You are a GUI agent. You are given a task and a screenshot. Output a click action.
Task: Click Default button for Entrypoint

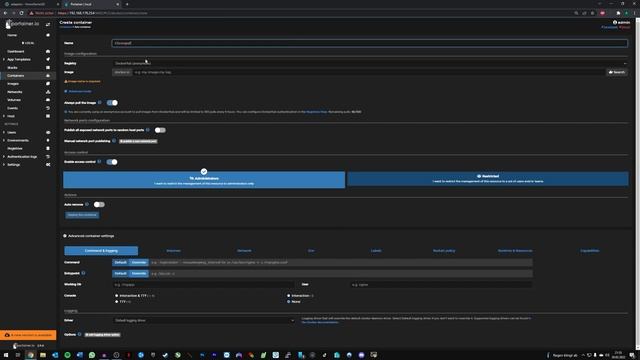[120, 273]
